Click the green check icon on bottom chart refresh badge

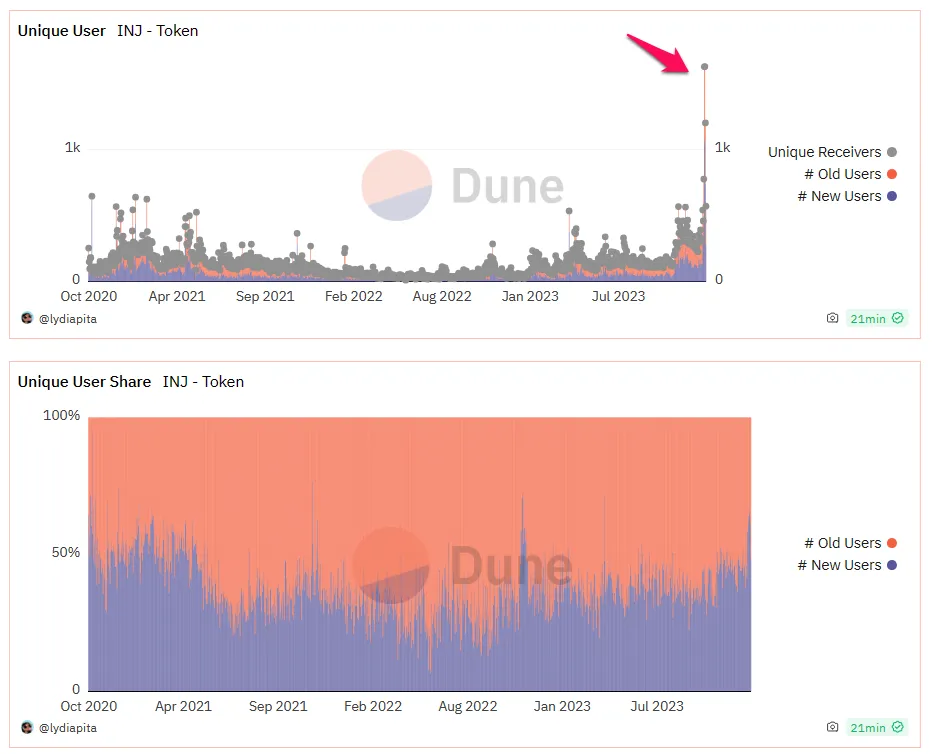click(897, 727)
